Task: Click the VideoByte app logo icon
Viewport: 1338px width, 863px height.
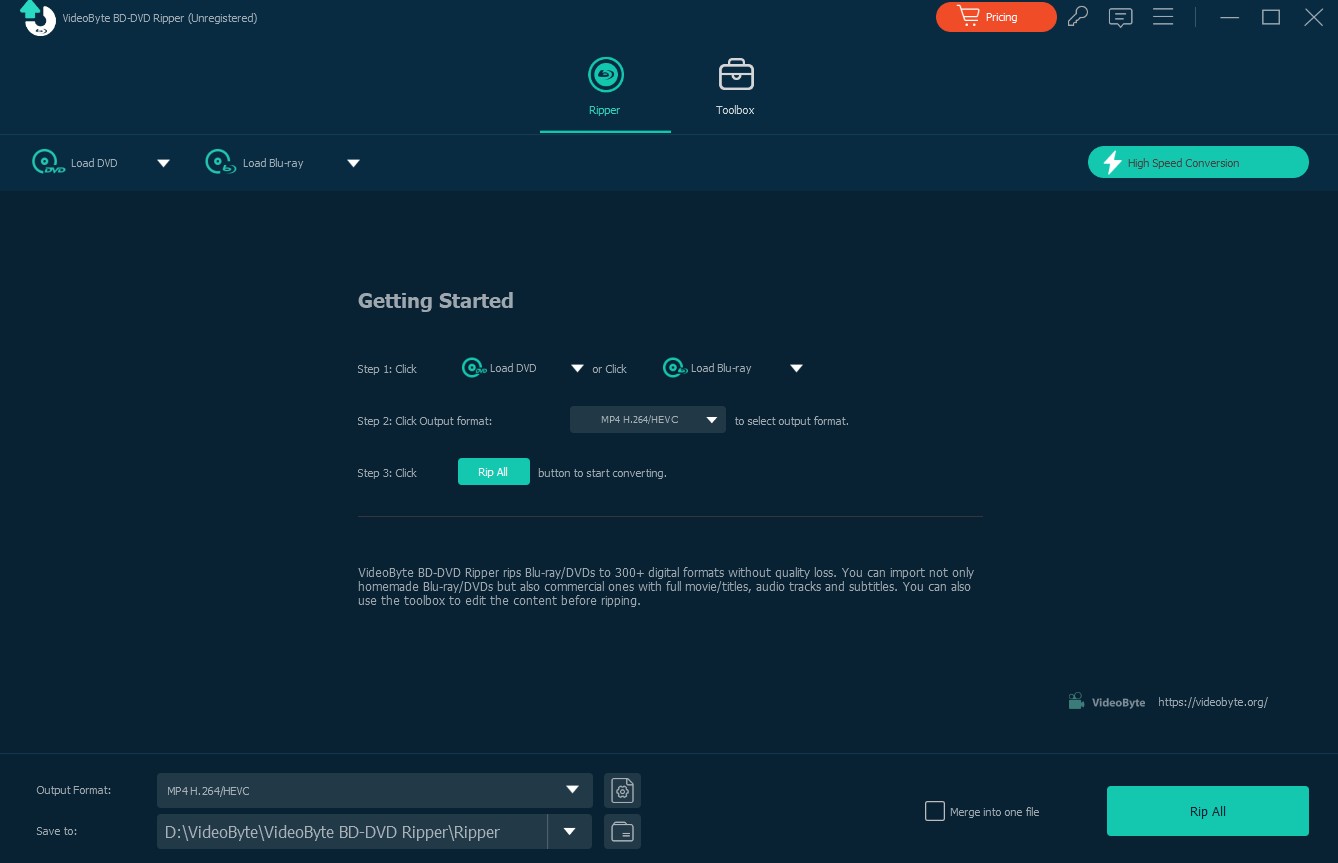Action: point(35,18)
